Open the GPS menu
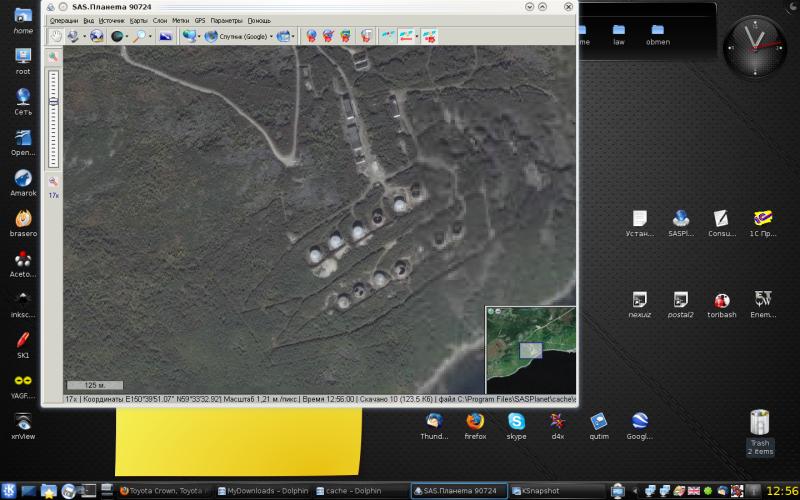This screenshot has height=500, width=800. click(x=200, y=20)
